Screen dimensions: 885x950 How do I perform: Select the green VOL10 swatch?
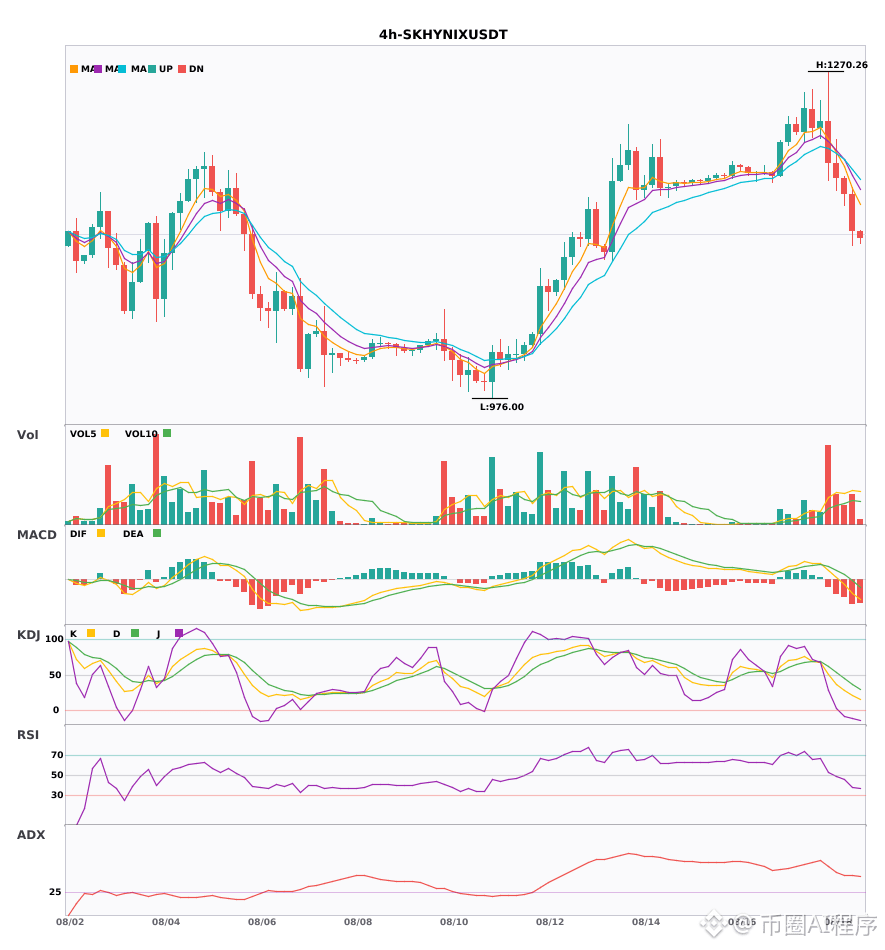click(167, 433)
